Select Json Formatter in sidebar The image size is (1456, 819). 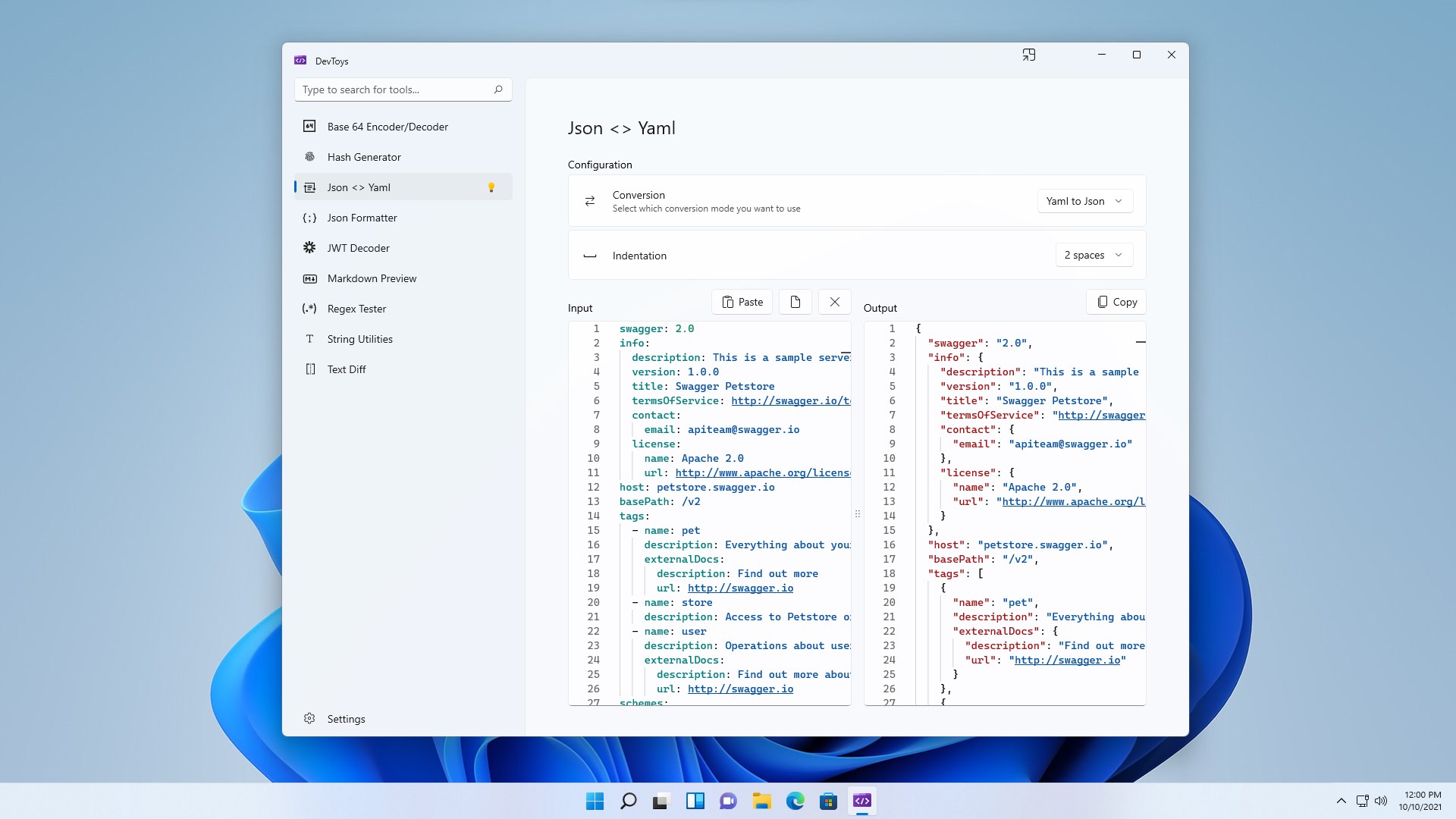click(x=403, y=218)
